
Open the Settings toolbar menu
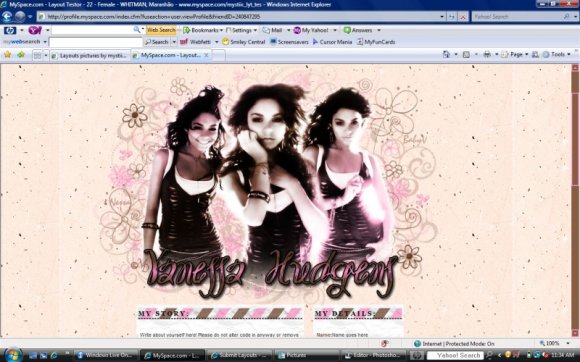tap(241, 30)
